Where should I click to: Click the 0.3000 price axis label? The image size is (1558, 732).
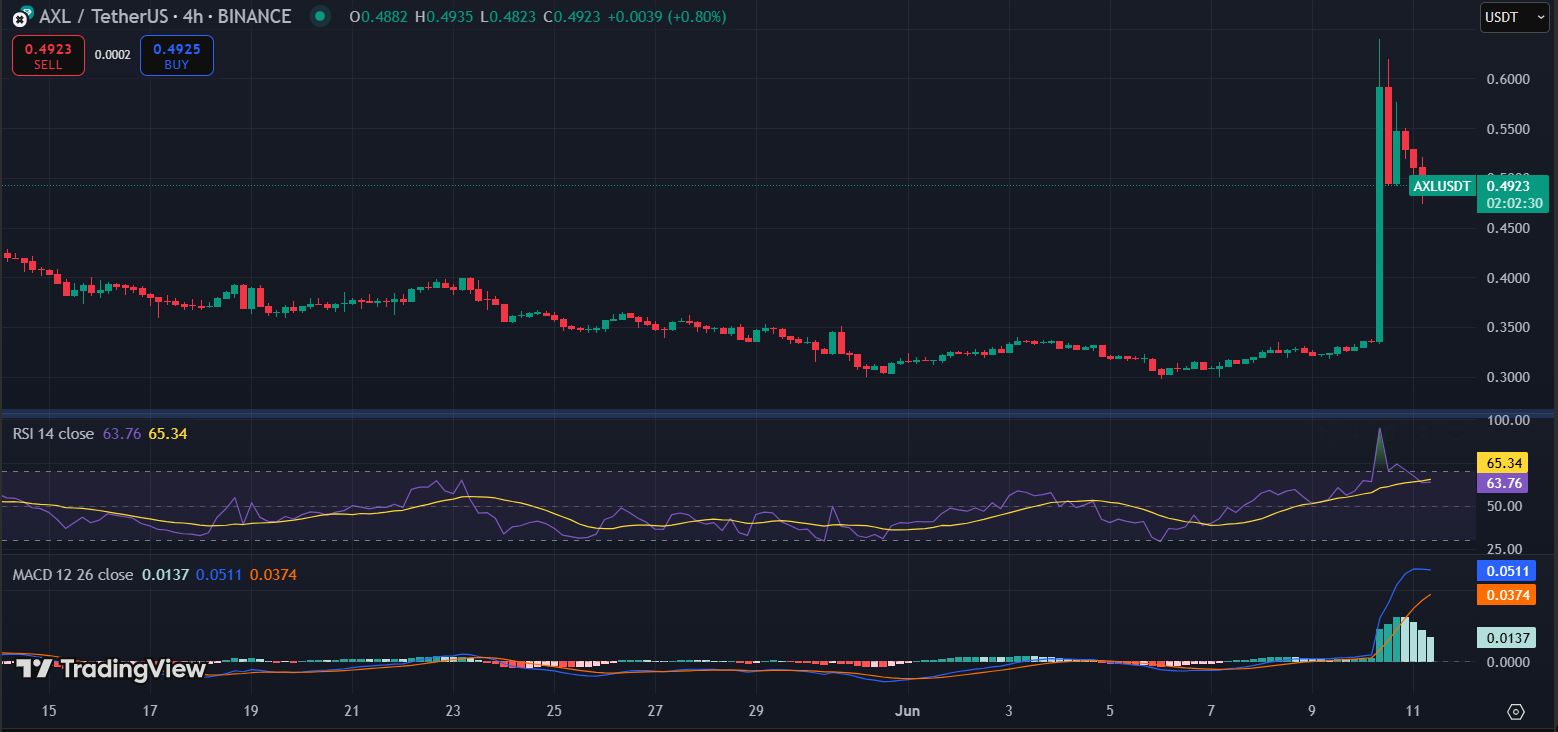coord(1506,377)
